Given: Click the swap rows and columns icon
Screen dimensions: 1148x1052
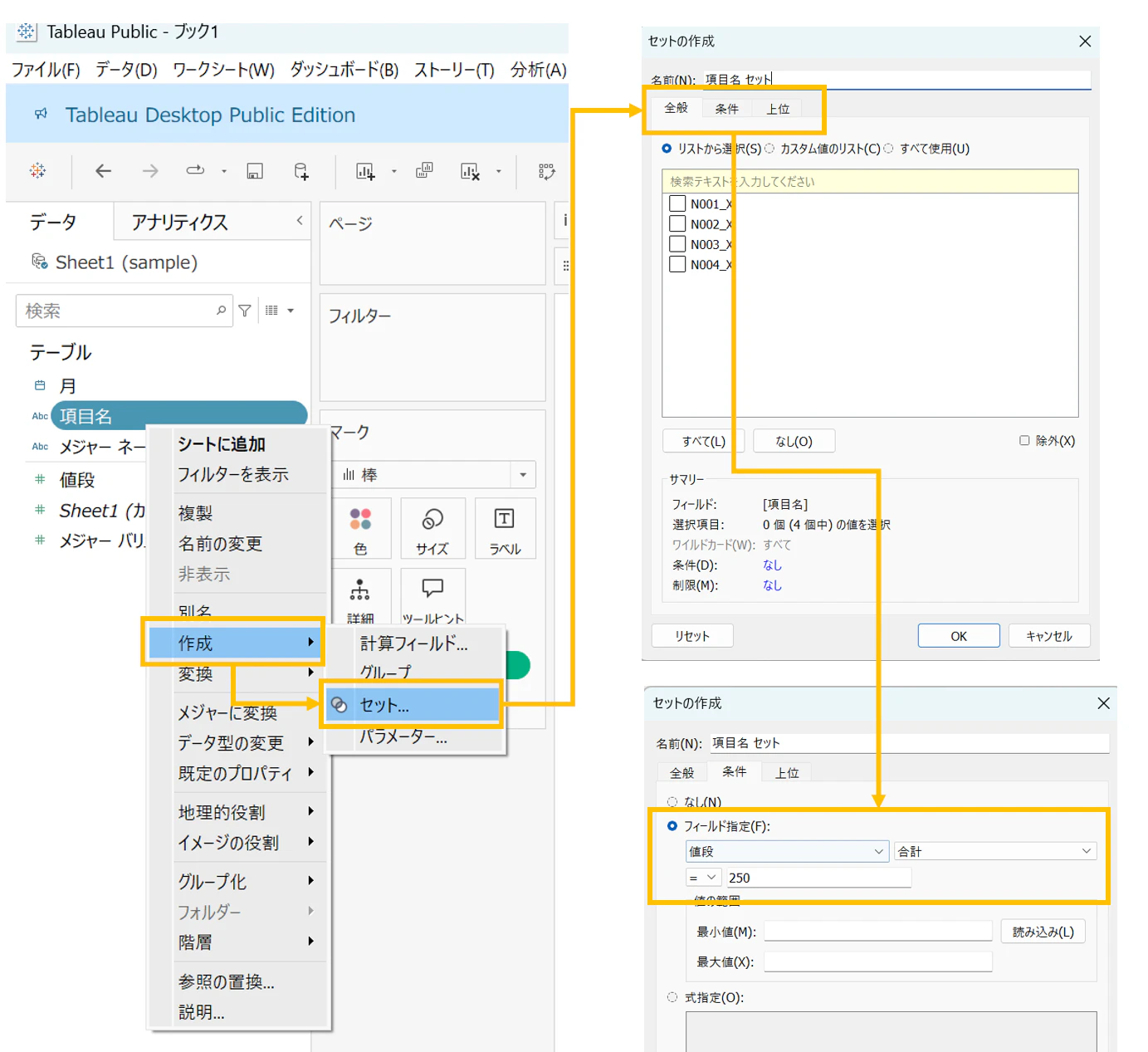Looking at the screenshot, I should [x=546, y=171].
